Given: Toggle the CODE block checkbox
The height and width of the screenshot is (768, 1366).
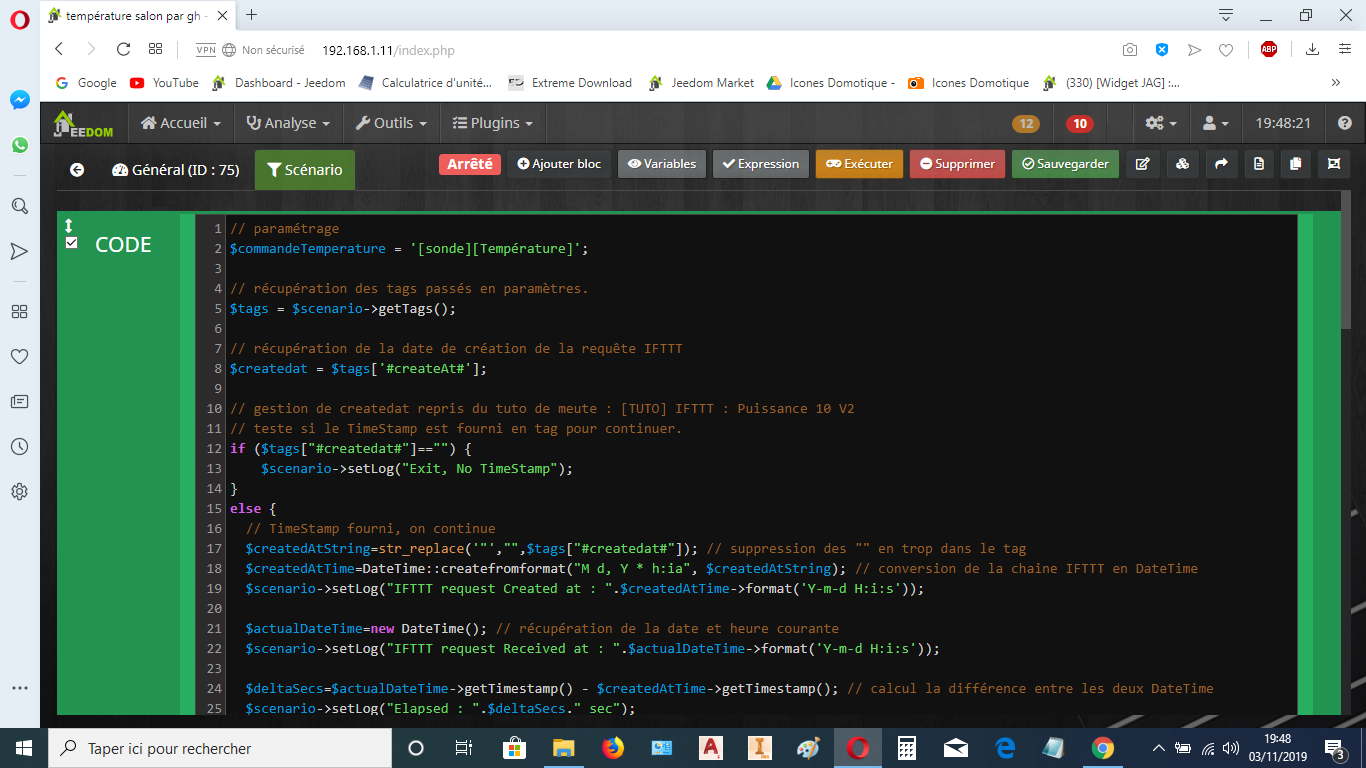Looking at the screenshot, I should click(71, 243).
